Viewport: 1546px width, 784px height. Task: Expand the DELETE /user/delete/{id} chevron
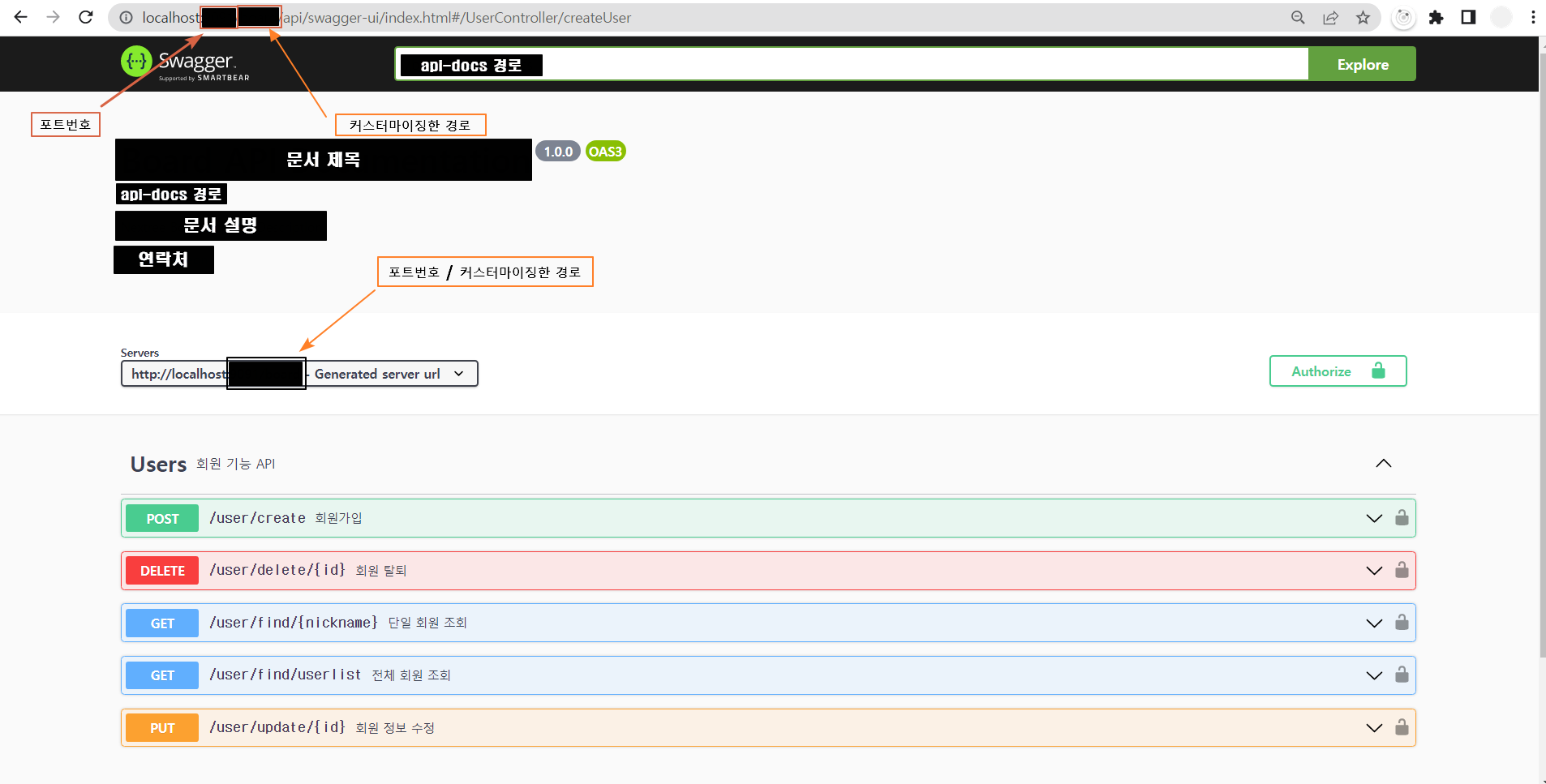coord(1374,571)
